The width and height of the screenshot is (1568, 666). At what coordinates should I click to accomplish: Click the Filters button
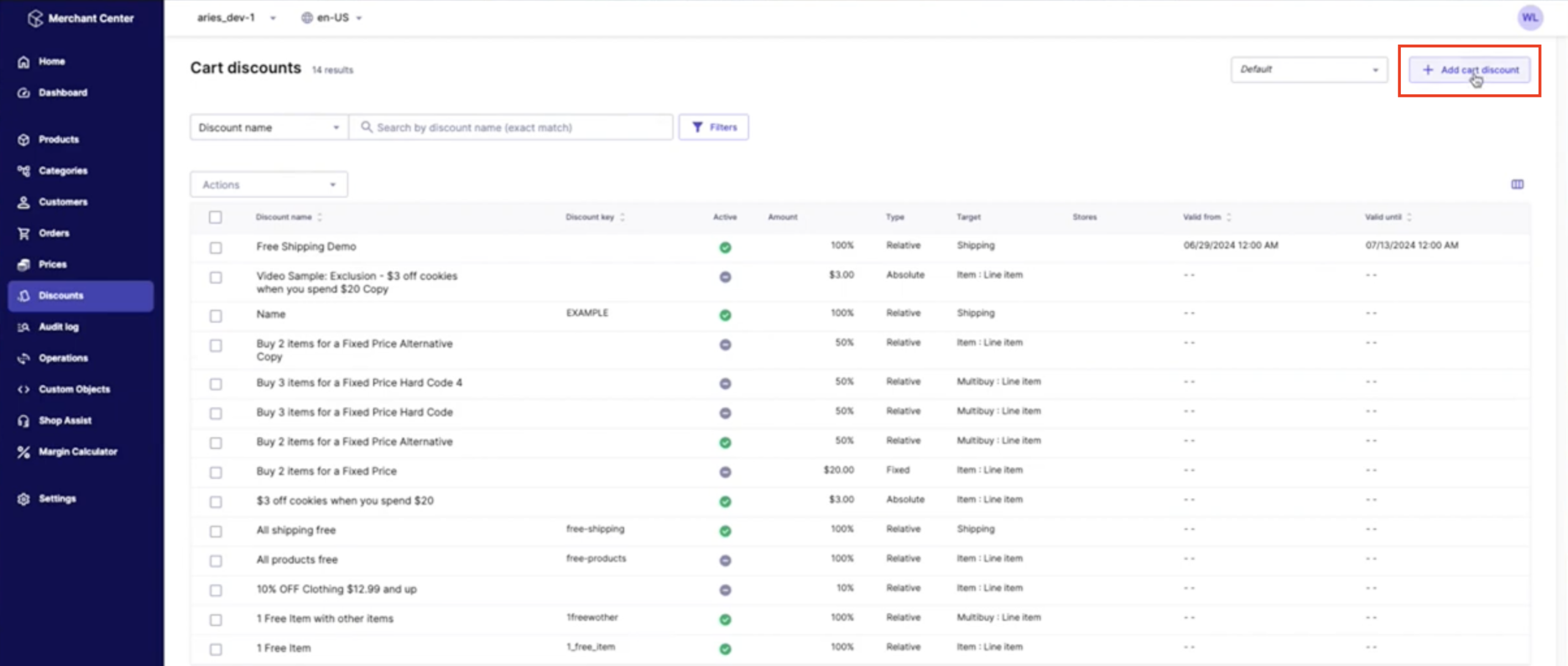pos(714,127)
